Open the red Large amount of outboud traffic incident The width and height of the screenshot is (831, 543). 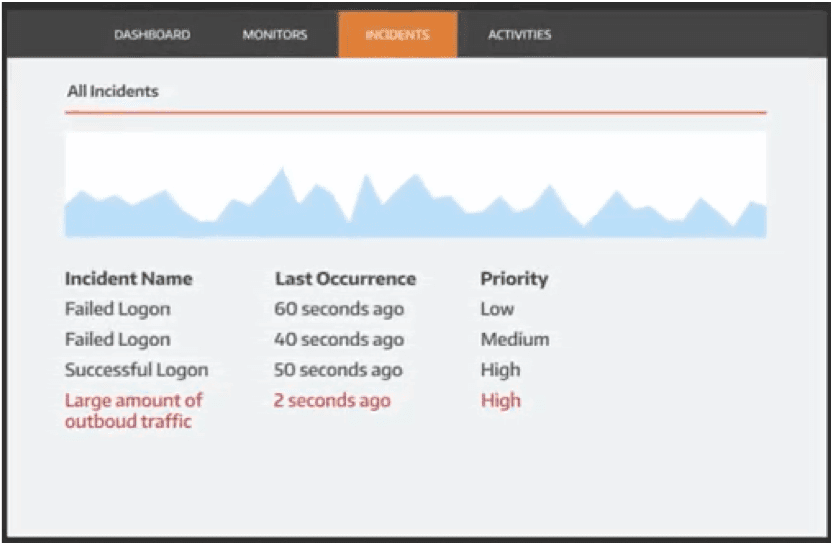[133, 411]
